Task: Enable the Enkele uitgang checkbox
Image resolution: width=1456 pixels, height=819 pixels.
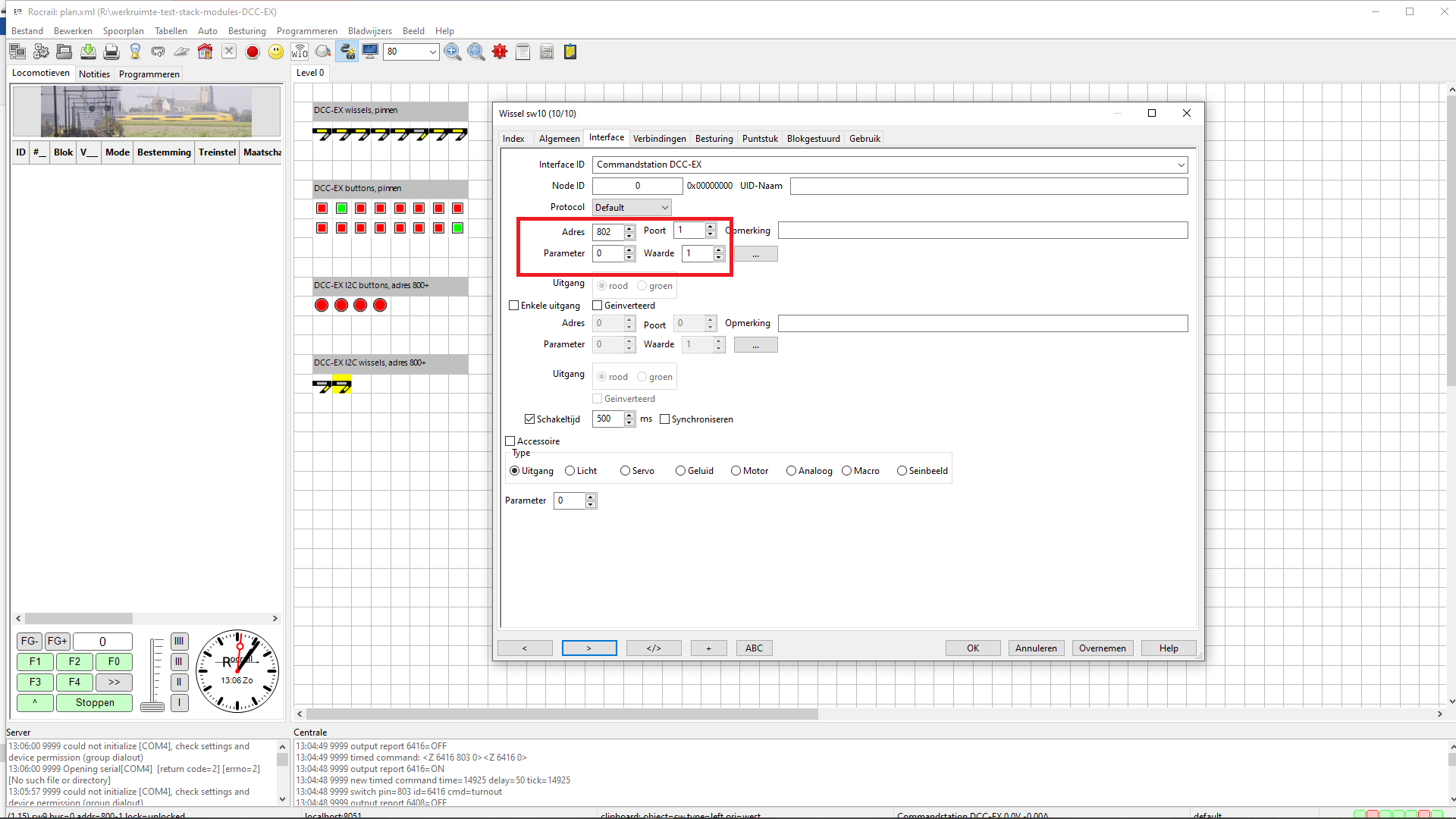Action: [514, 306]
